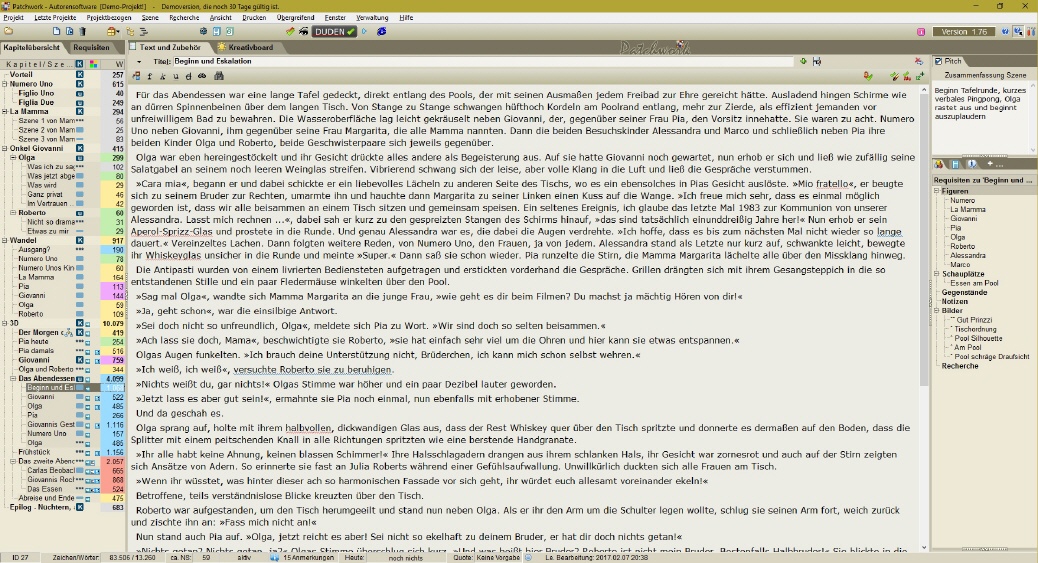Click the pink square icon near Version
The height and width of the screenshot is (563, 1038).
point(921,32)
